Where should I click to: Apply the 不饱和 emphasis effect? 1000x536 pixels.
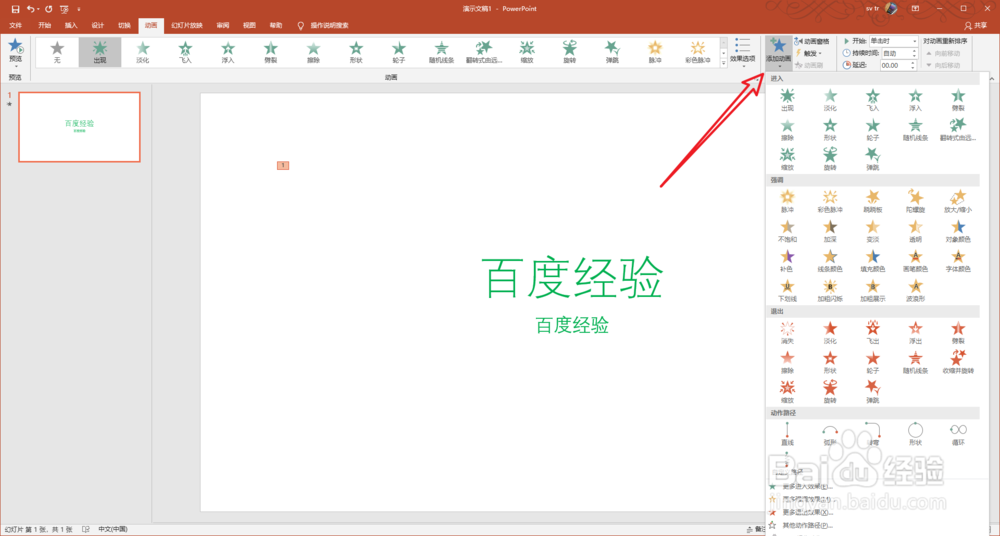(x=787, y=231)
